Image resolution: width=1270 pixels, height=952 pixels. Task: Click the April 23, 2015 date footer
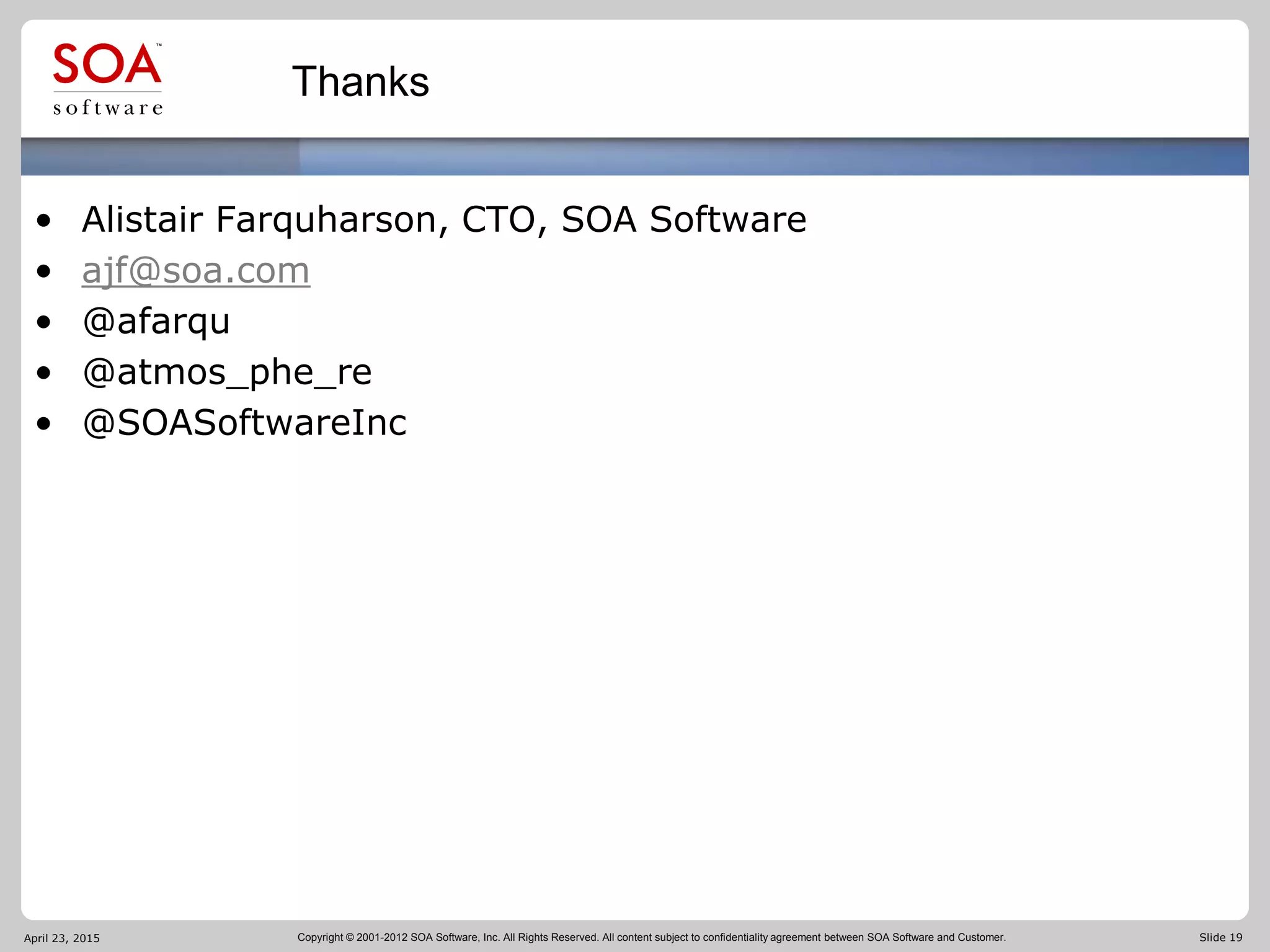click(x=61, y=938)
